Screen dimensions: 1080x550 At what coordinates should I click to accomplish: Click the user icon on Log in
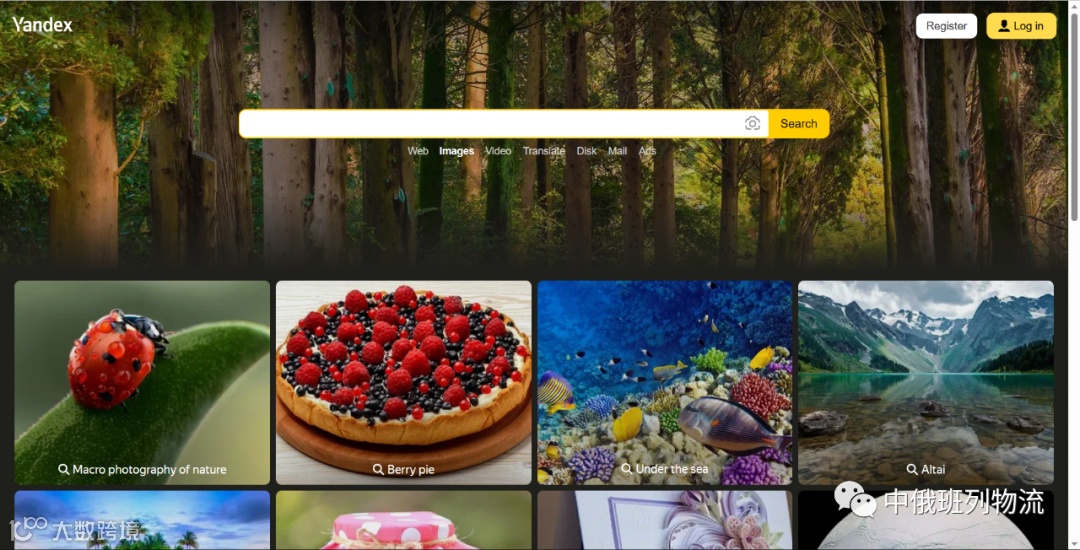click(x=1004, y=26)
